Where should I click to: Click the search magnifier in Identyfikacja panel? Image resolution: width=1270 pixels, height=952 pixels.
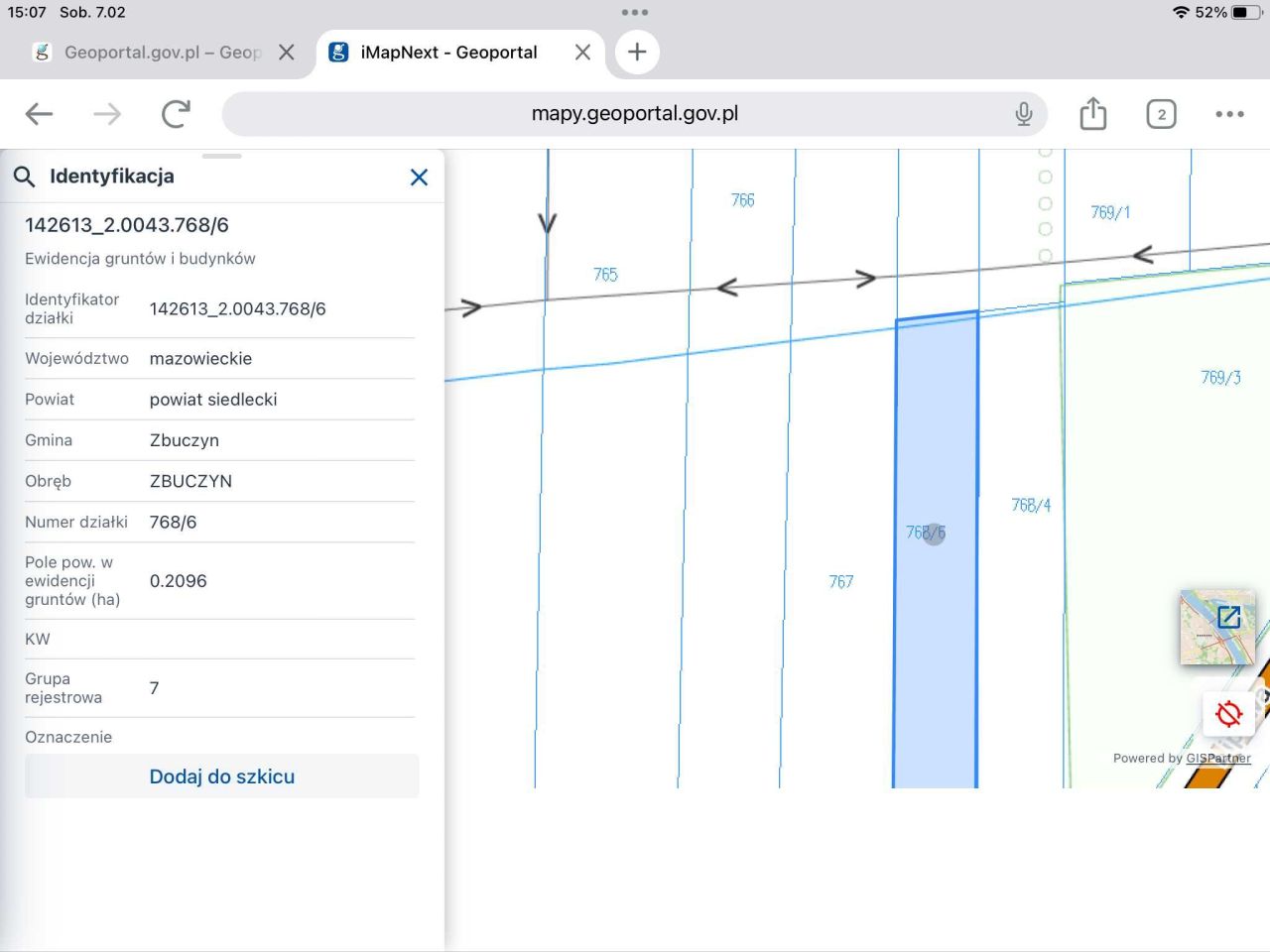point(24,177)
